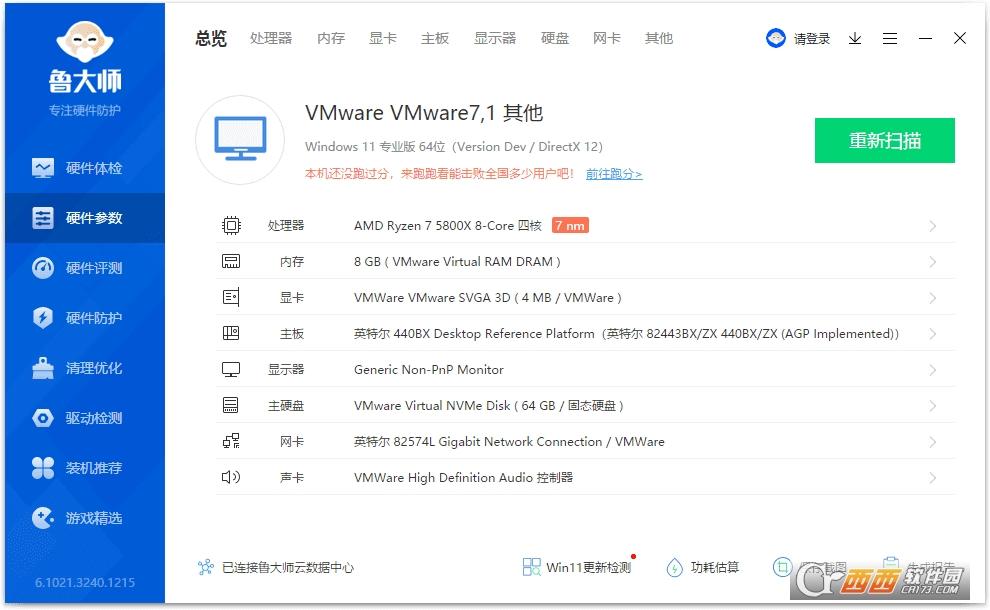Switch to the 网卡 tab
Viewport: 990px width, 610px height.
tap(607, 39)
